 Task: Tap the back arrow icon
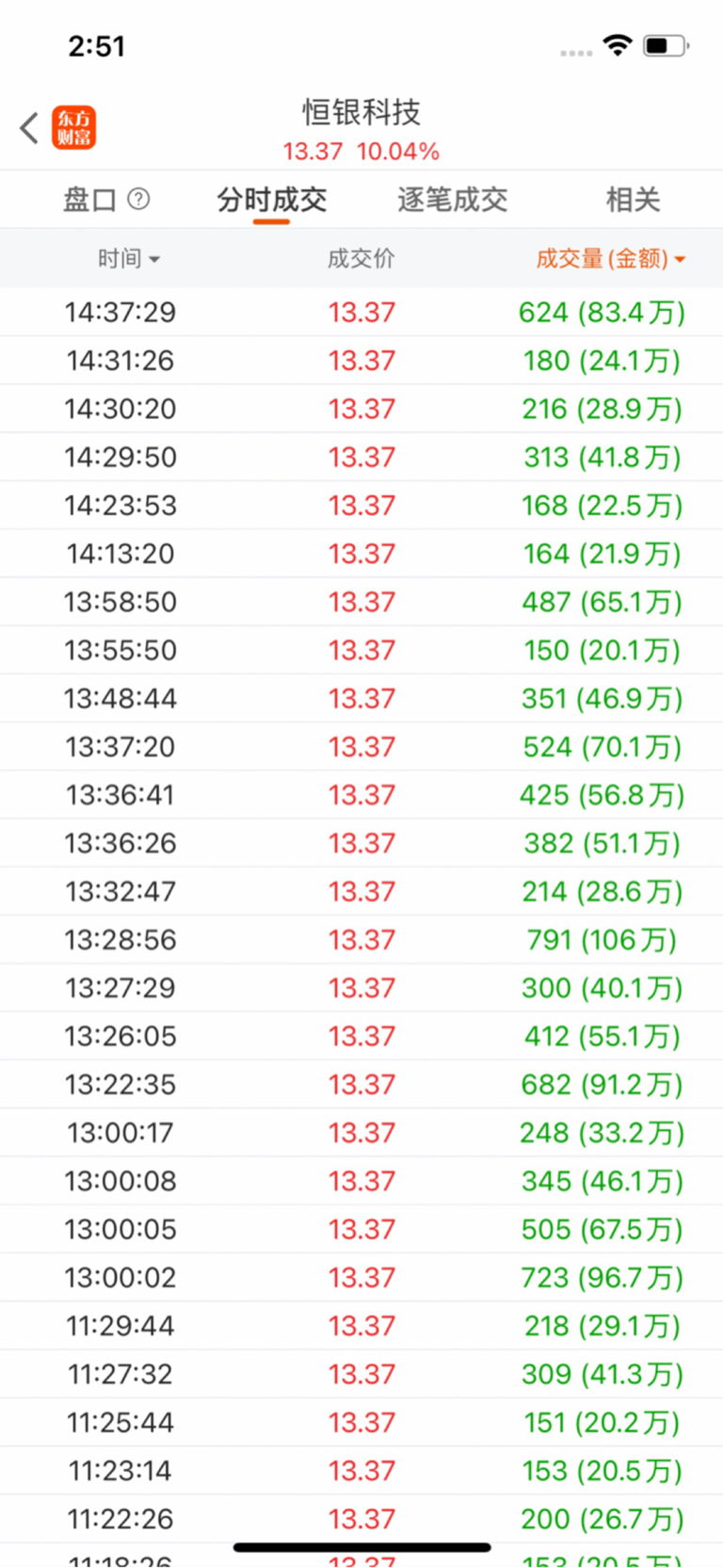(29, 128)
